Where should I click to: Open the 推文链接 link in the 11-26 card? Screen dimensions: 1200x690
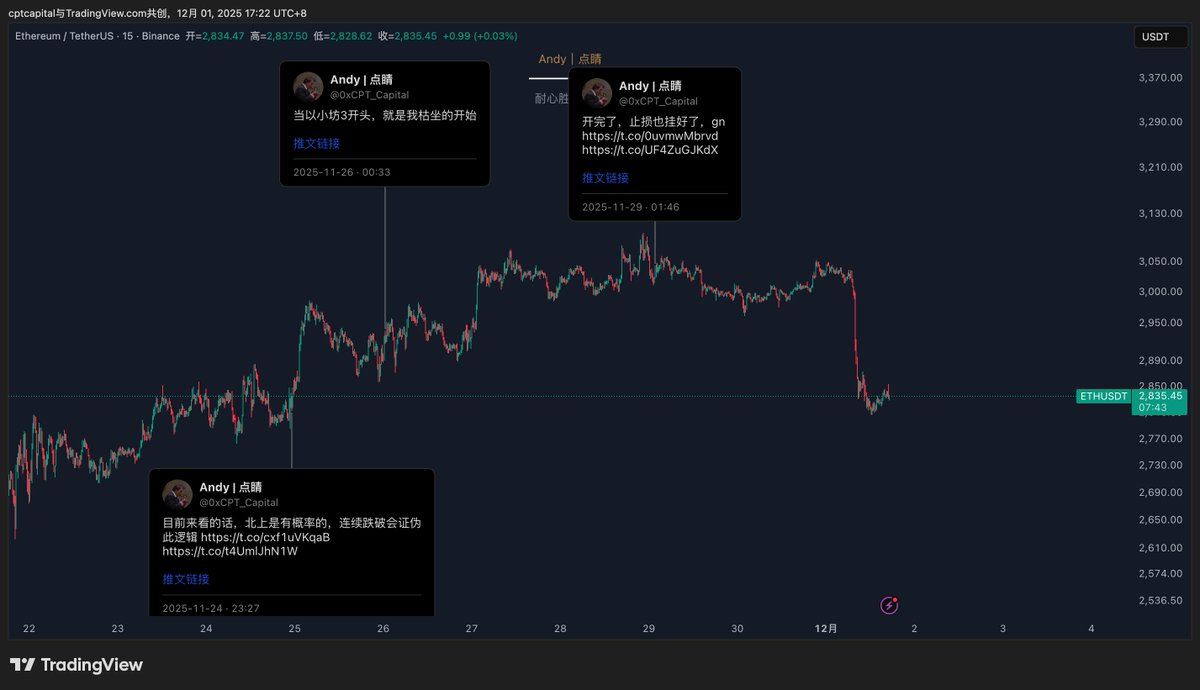(316, 143)
